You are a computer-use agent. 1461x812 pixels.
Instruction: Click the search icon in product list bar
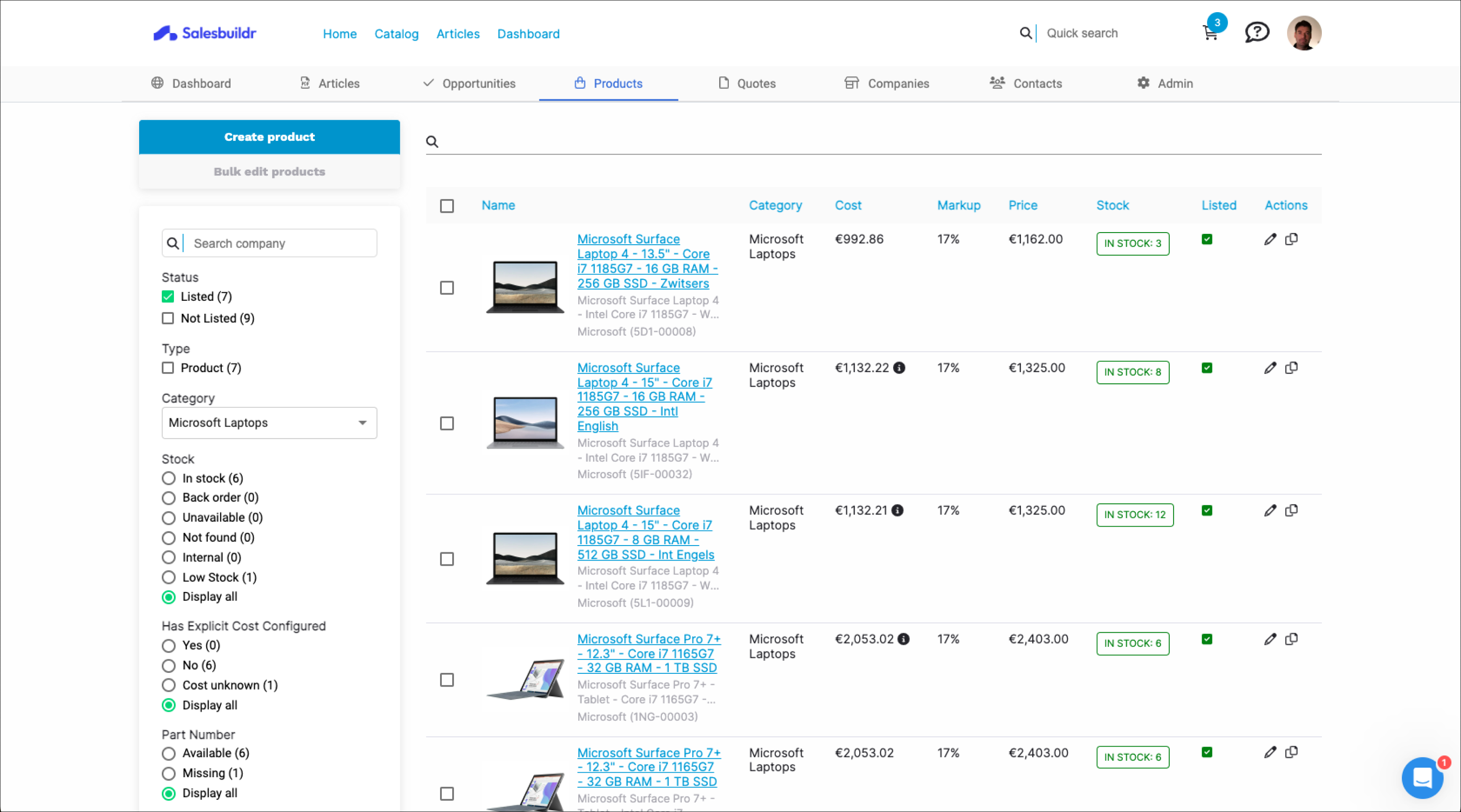coord(433,142)
